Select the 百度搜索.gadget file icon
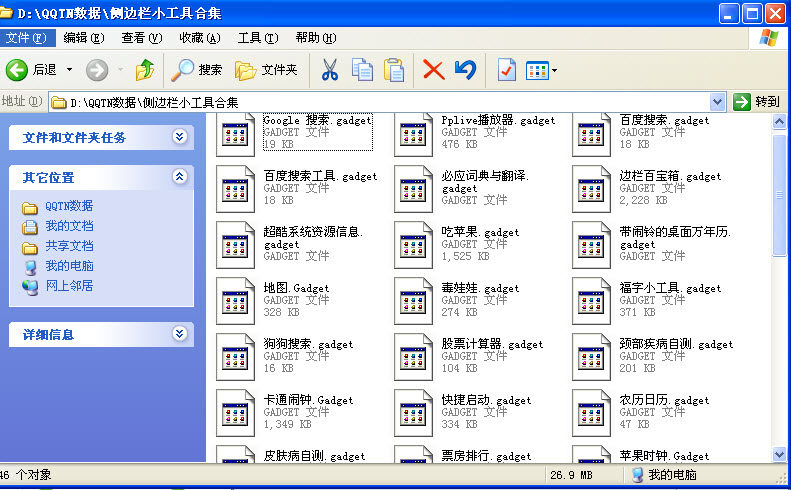Viewport: 791px width, 490px height. 591,134
